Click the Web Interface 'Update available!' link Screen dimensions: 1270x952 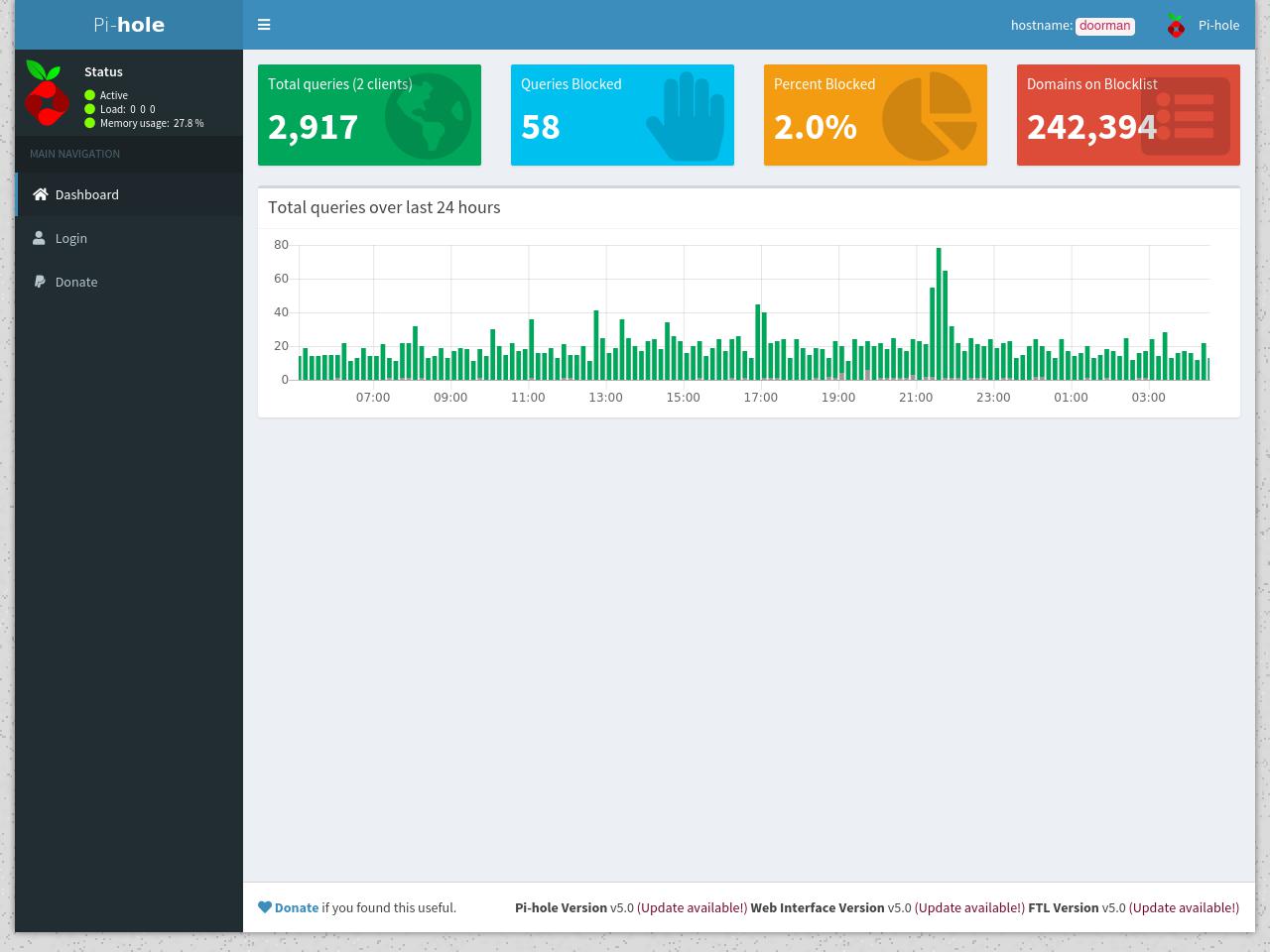coord(969,907)
